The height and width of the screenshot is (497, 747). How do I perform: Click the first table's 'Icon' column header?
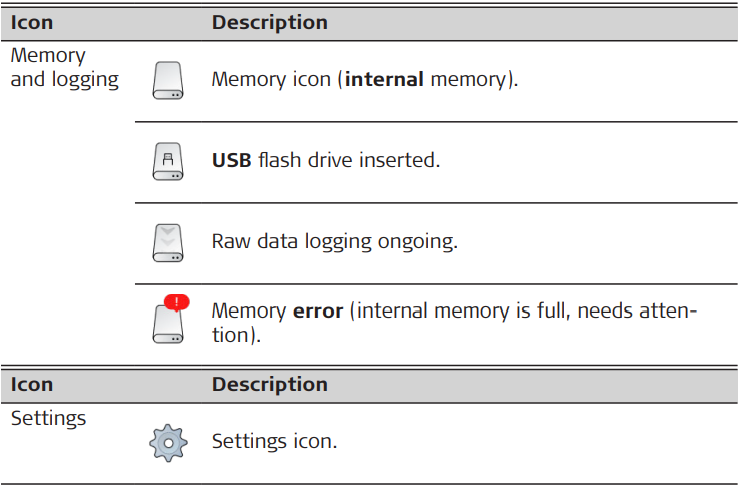pyautogui.click(x=32, y=22)
